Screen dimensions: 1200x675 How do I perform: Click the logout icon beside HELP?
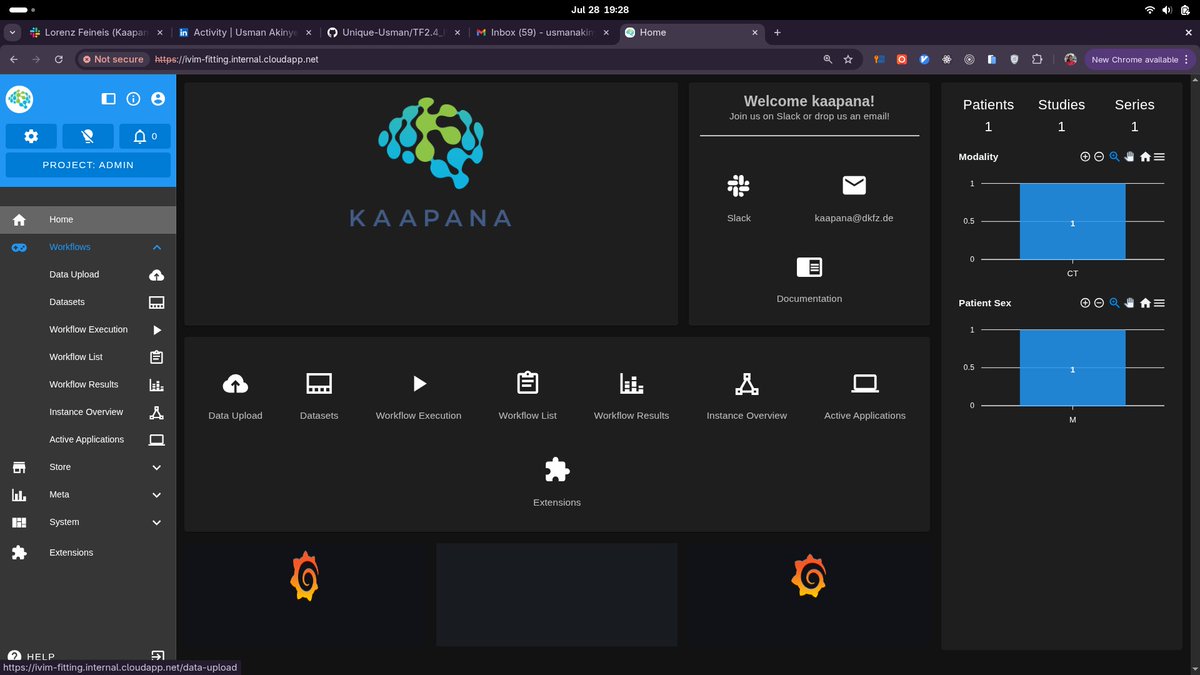pos(157,656)
